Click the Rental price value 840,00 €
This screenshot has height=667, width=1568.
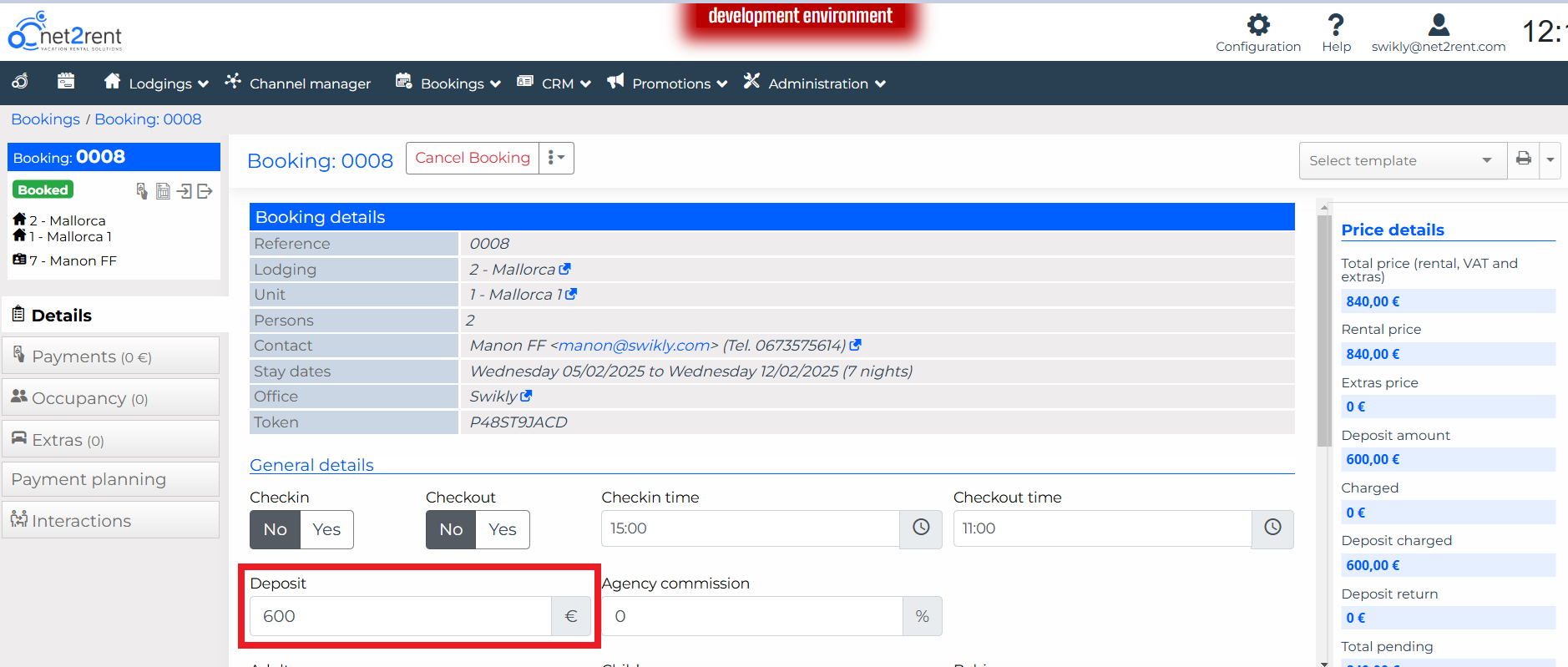1373,354
